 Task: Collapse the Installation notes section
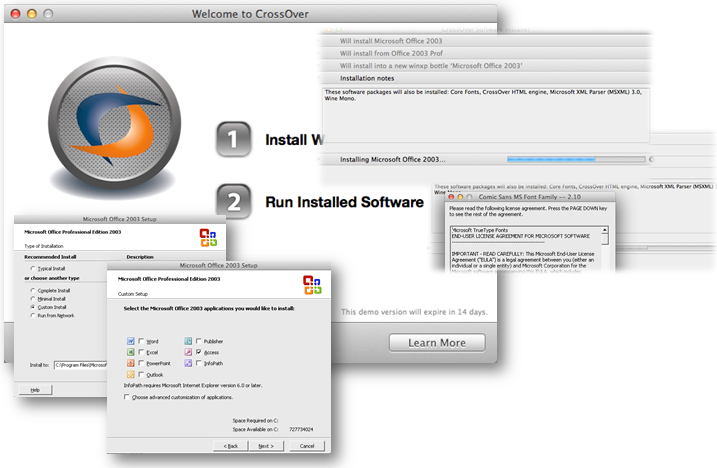(x=485, y=78)
